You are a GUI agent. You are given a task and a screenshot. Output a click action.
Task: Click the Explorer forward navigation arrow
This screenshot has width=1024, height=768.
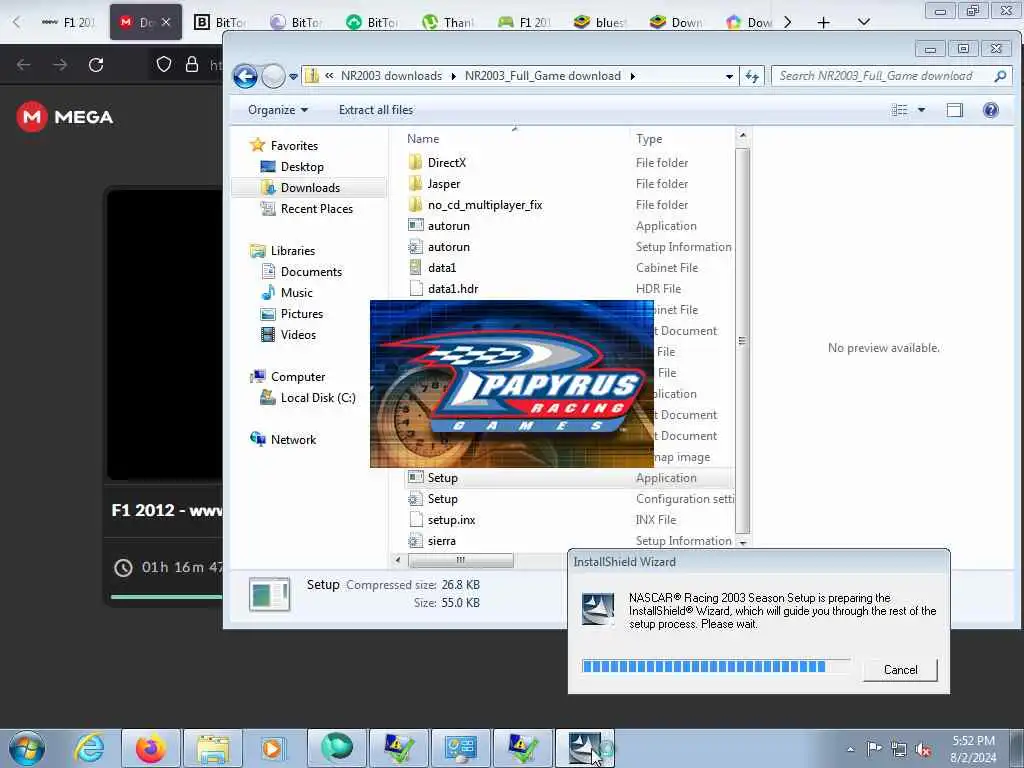[x=273, y=76]
